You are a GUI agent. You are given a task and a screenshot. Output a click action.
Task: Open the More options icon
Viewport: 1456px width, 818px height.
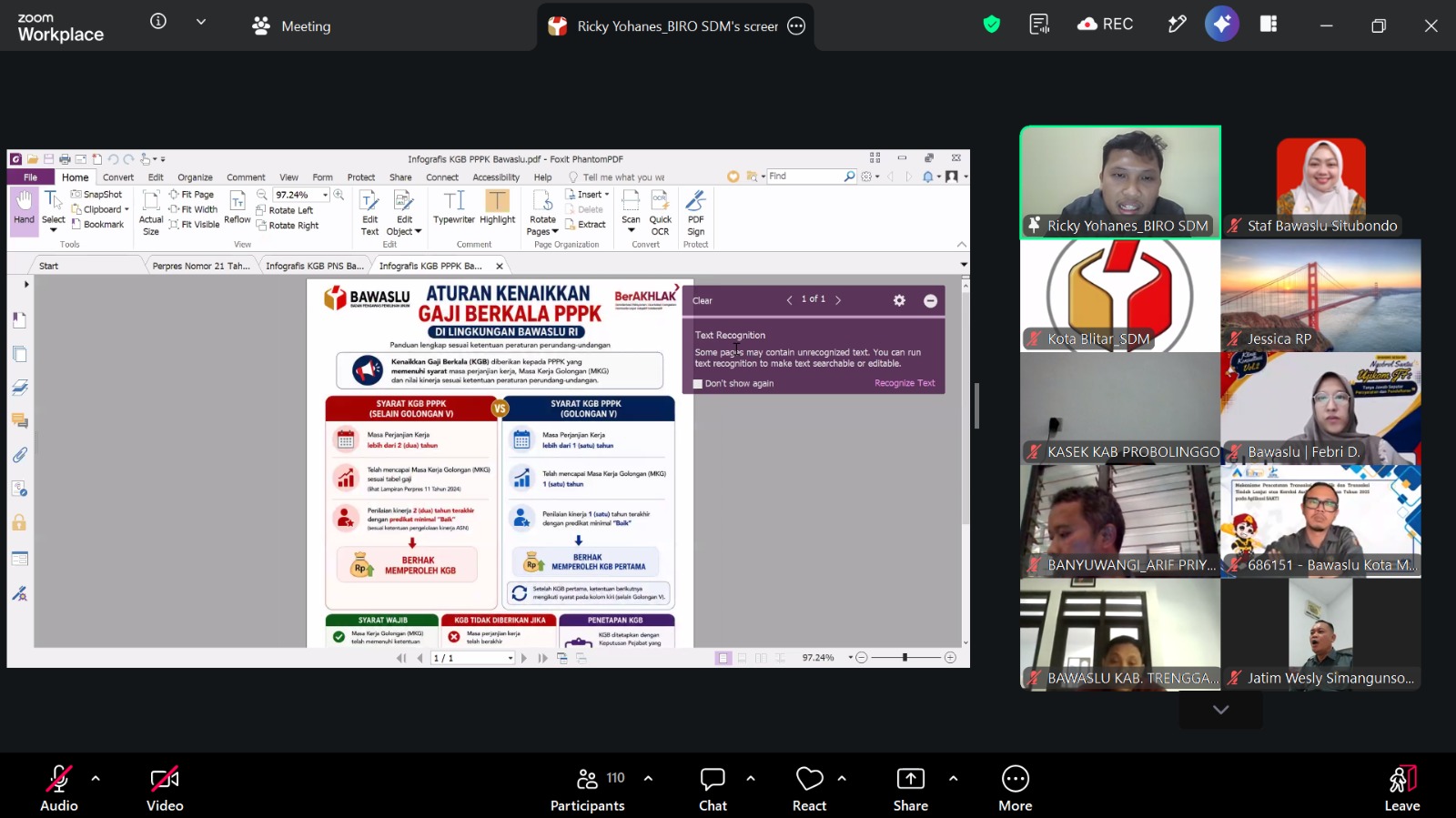click(x=1015, y=789)
